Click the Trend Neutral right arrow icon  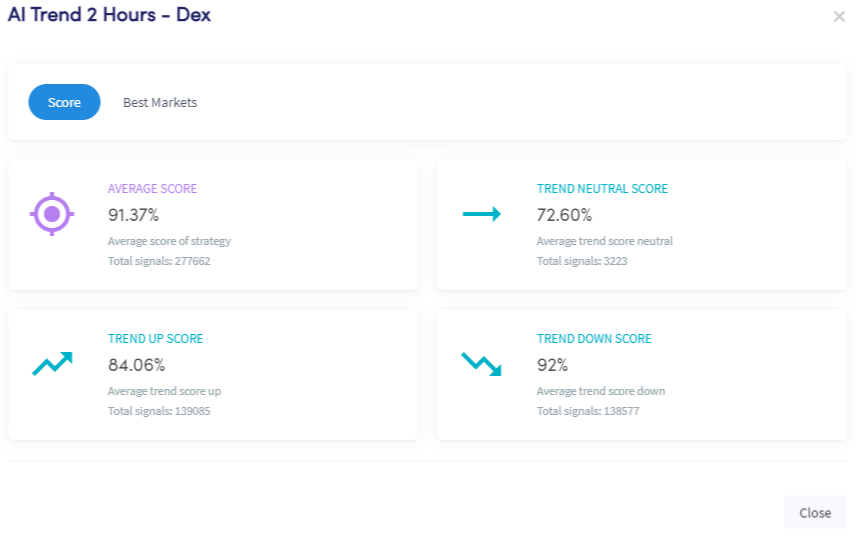(482, 214)
